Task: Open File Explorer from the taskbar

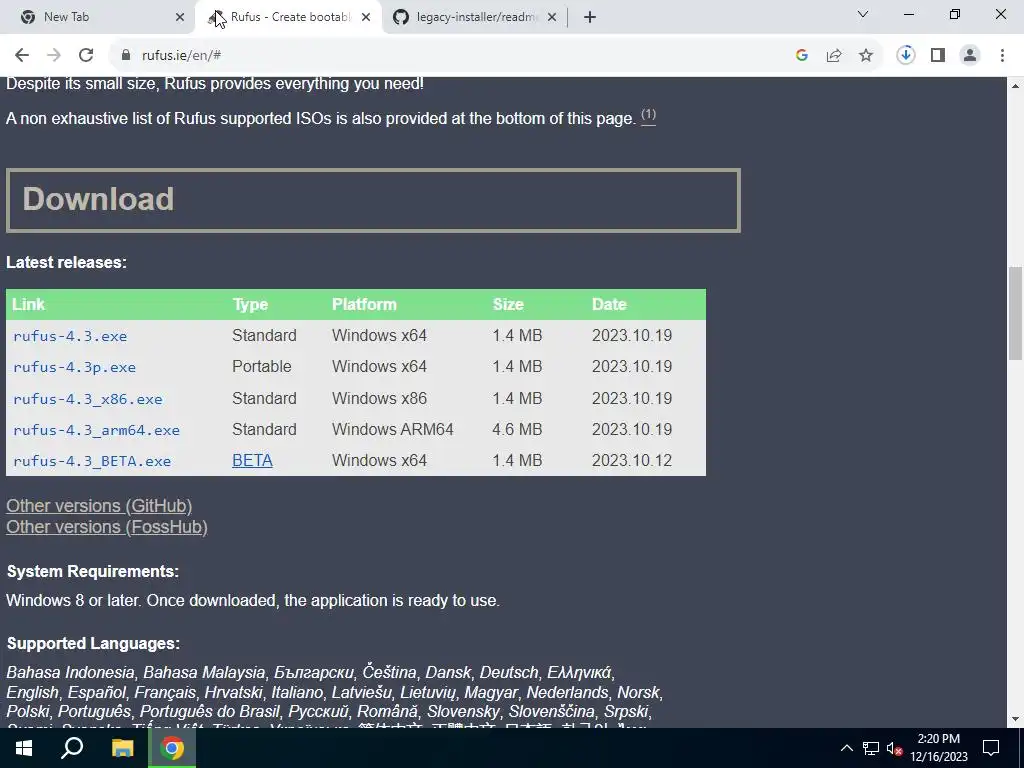Action: click(x=122, y=748)
